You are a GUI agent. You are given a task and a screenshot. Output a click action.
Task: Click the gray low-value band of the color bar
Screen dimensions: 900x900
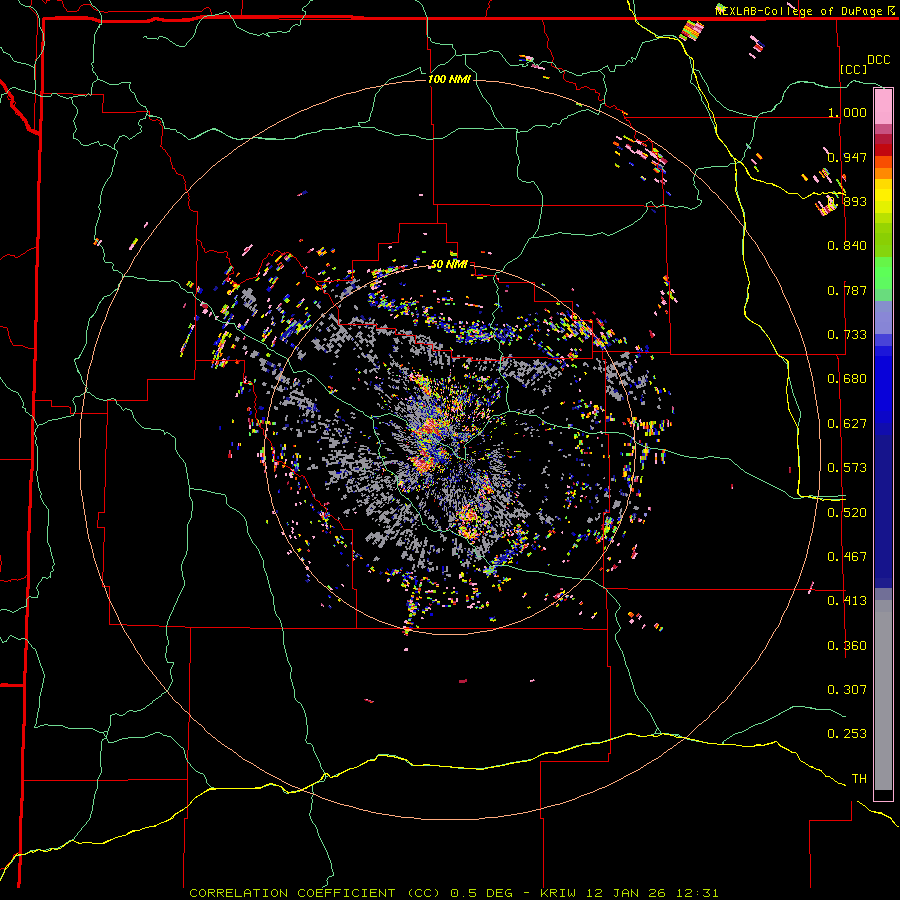(x=883, y=695)
